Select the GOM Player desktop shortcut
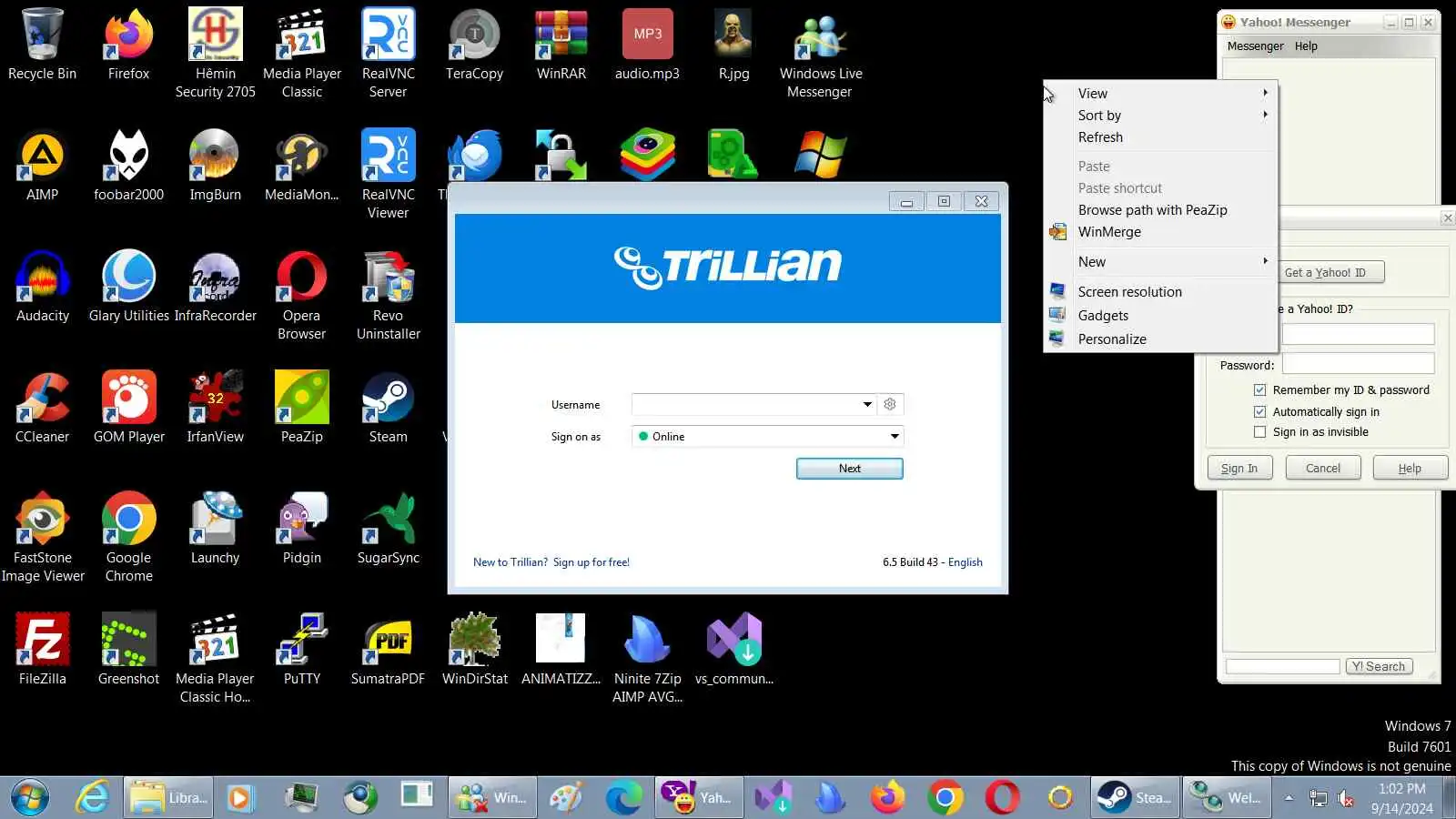This screenshot has width=1456, height=819. [129, 409]
